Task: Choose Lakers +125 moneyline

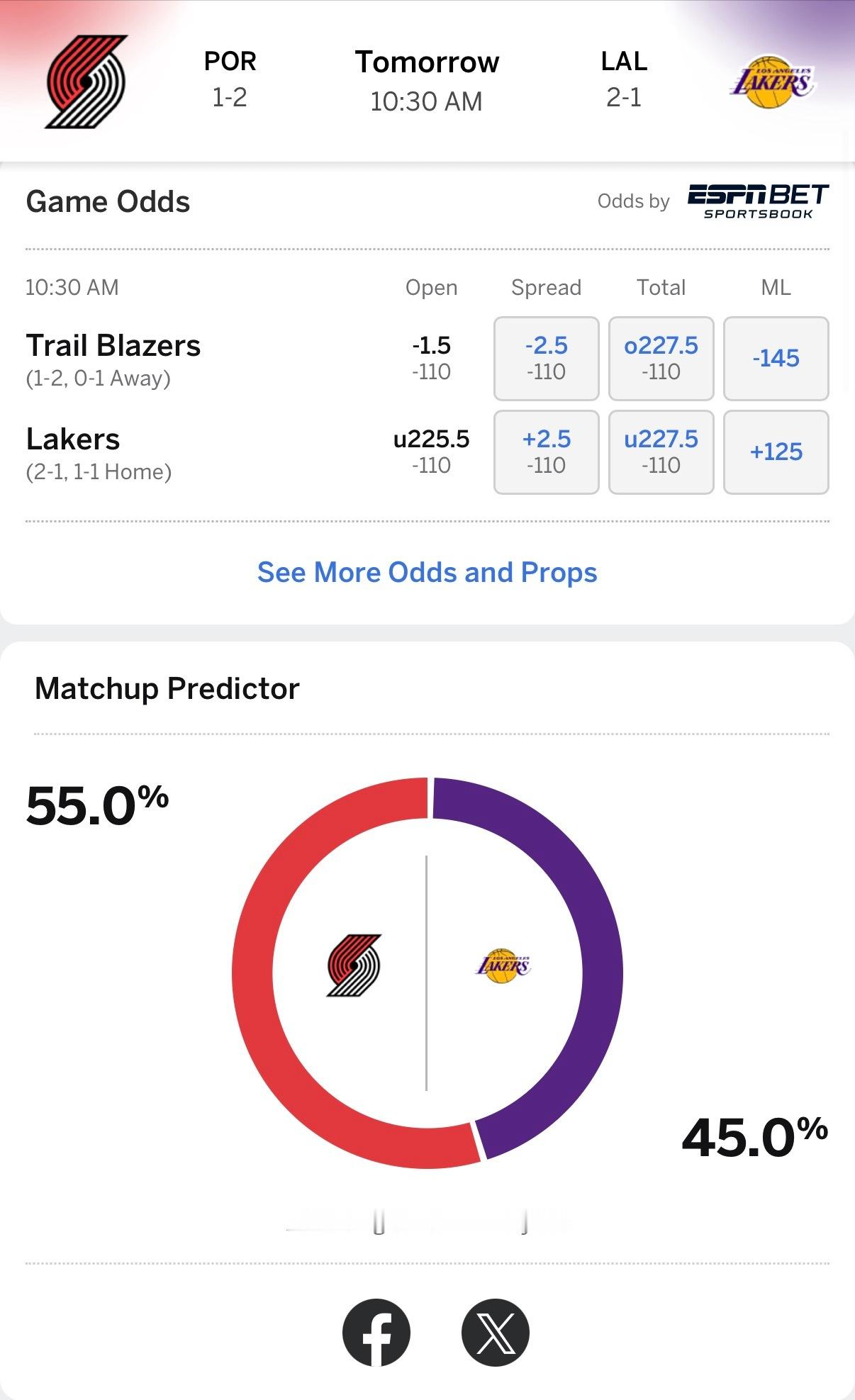Action: pos(776,452)
